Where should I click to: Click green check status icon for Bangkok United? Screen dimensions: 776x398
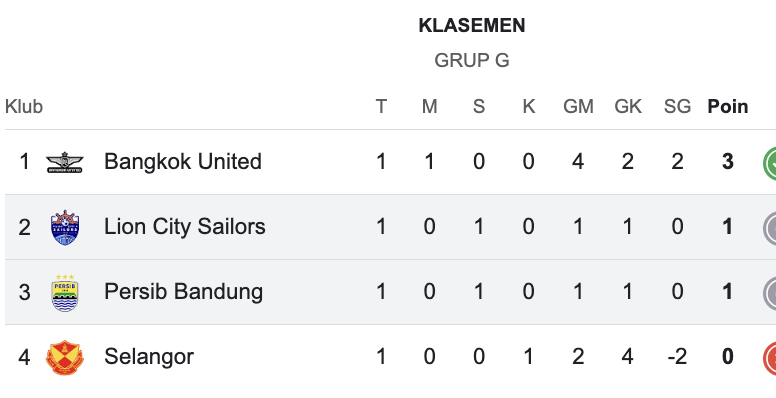770,162
